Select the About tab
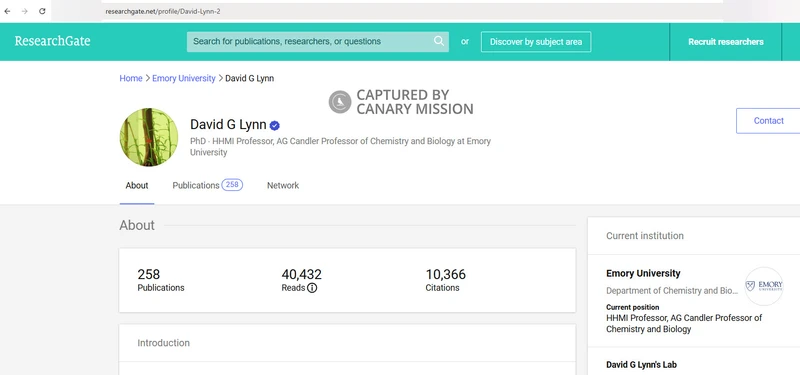Screen dimensions: 800x375 pos(137,186)
